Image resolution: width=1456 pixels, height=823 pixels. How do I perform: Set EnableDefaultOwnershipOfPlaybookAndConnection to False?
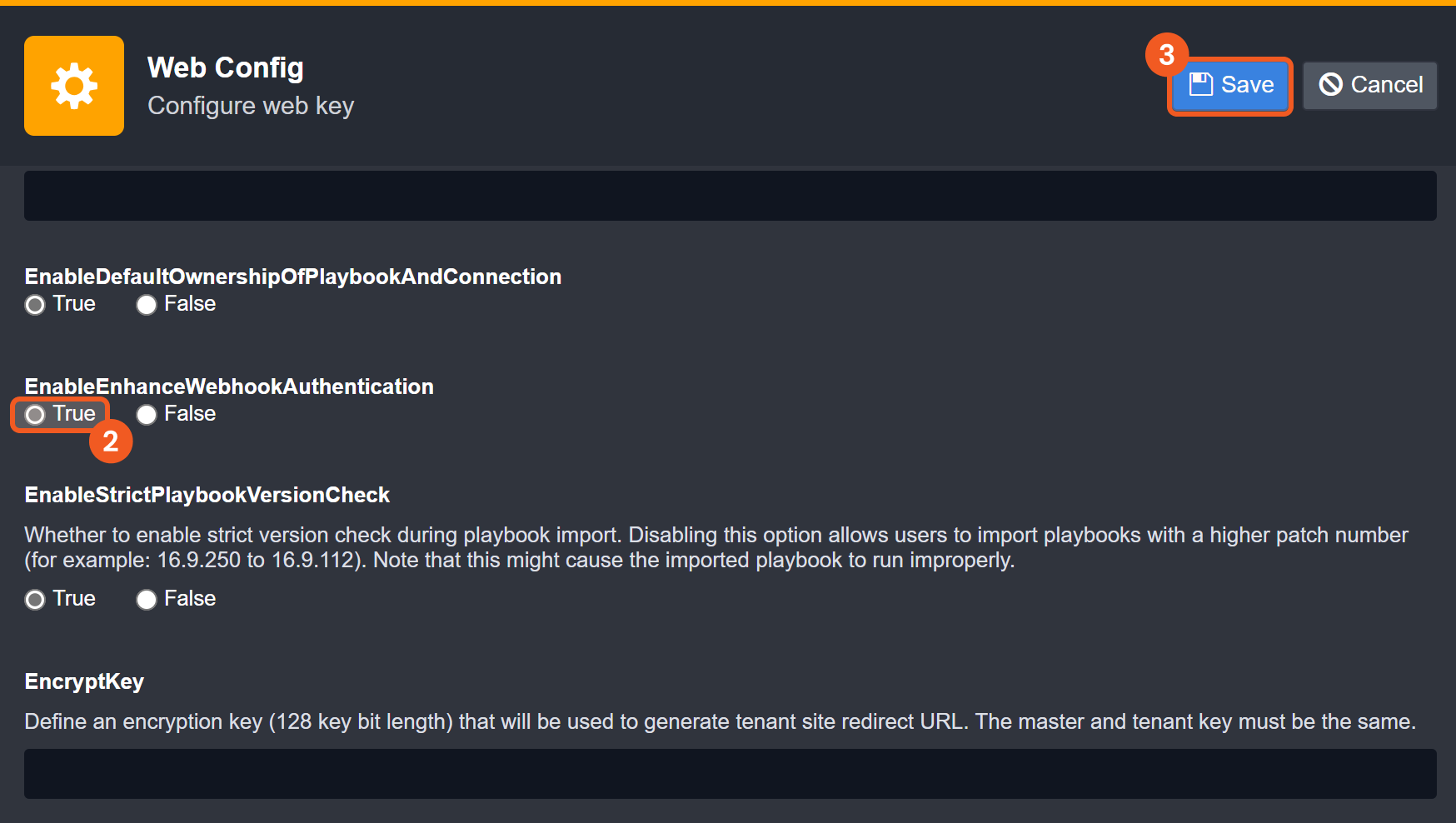147,305
